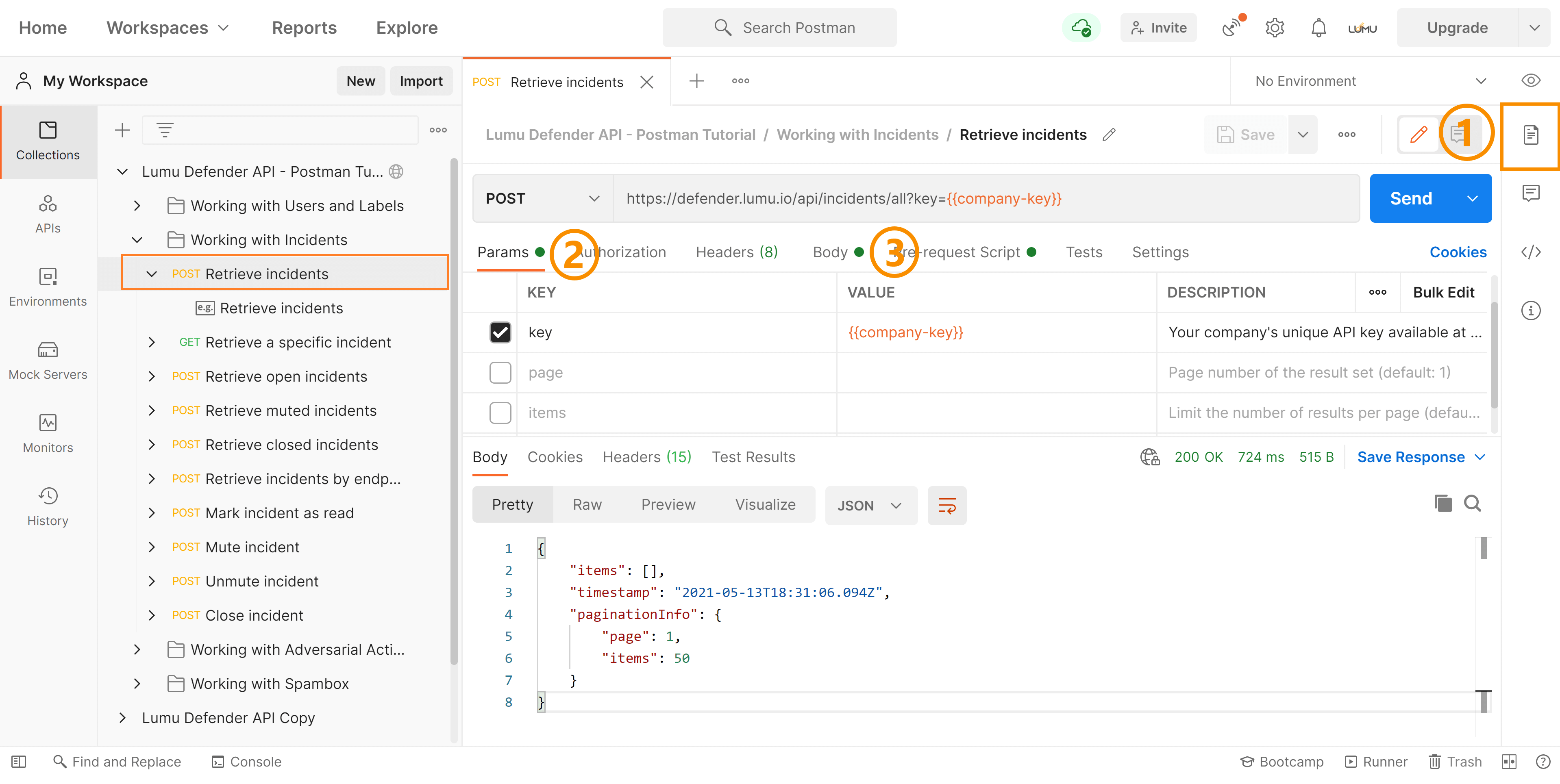Expand the Working with Spambox folder
This screenshot has height=784, width=1560.
click(137, 684)
